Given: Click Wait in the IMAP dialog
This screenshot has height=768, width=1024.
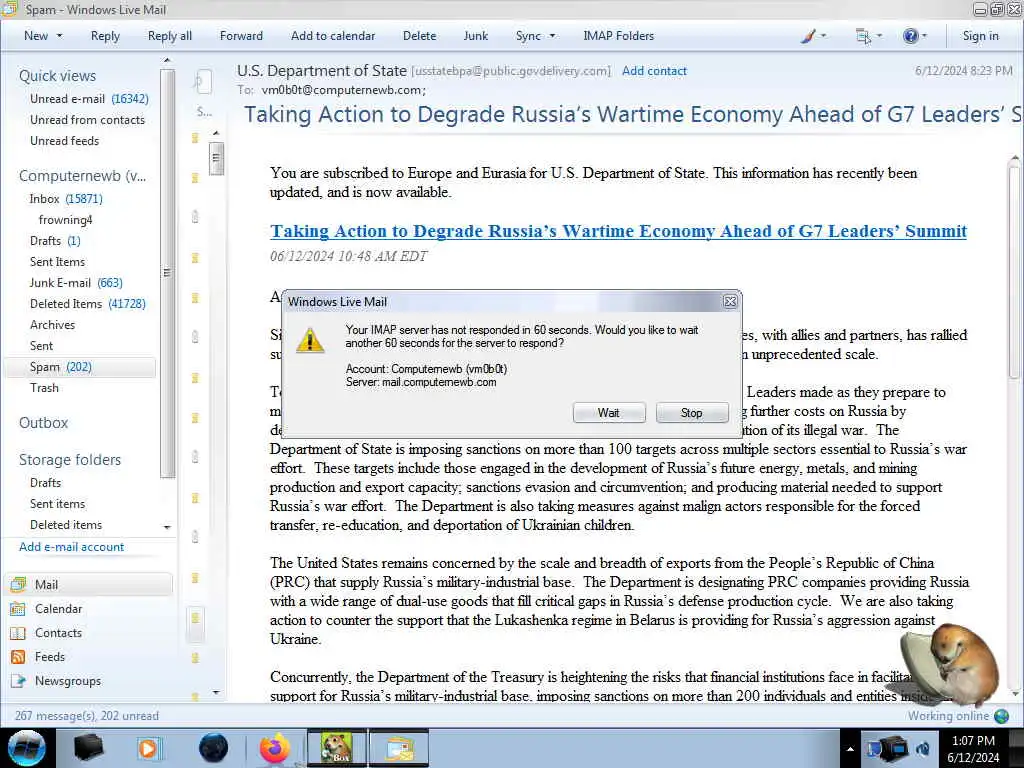Looking at the screenshot, I should pyautogui.click(x=609, y=413).
